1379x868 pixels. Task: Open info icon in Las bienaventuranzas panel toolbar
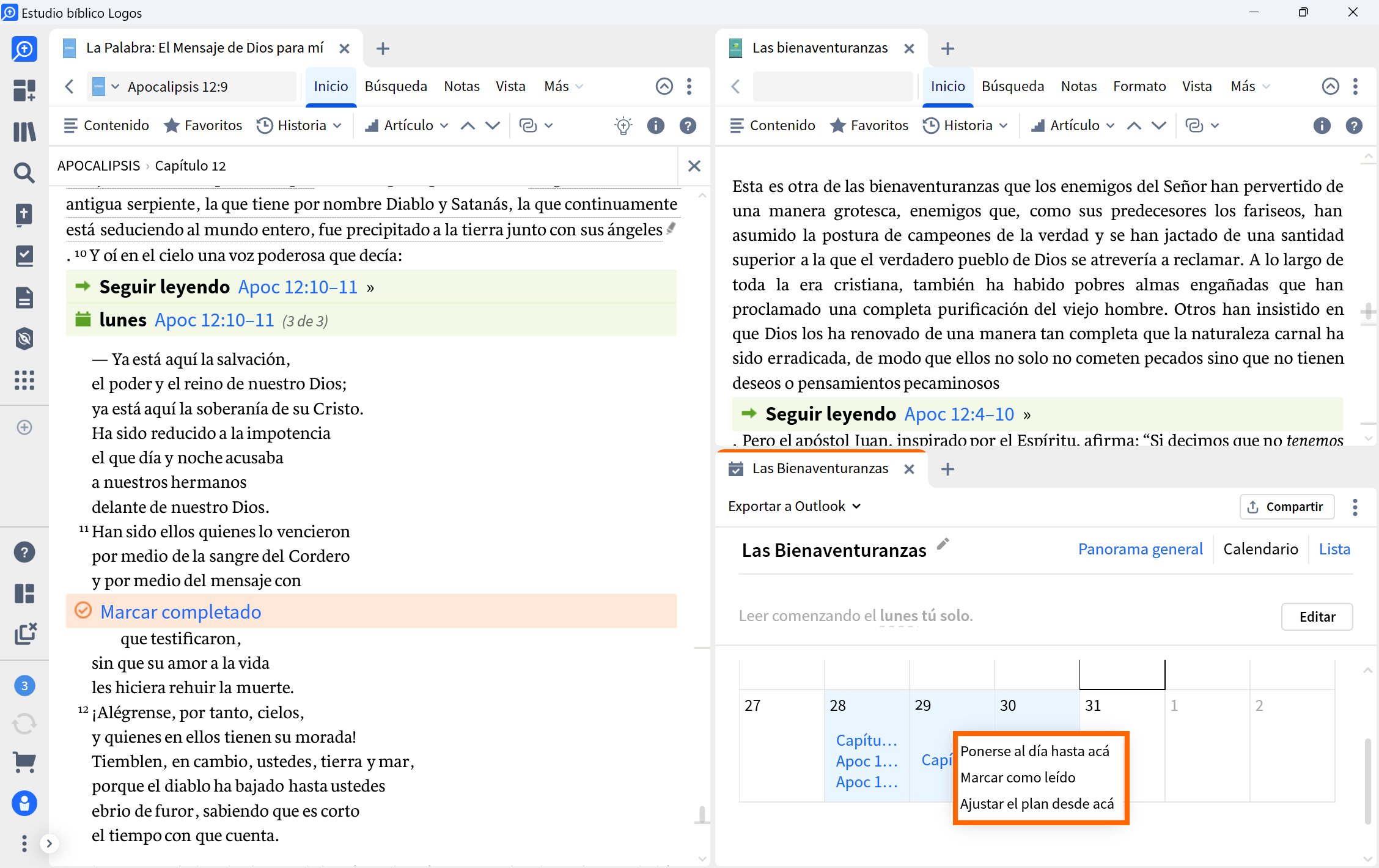1322,125
